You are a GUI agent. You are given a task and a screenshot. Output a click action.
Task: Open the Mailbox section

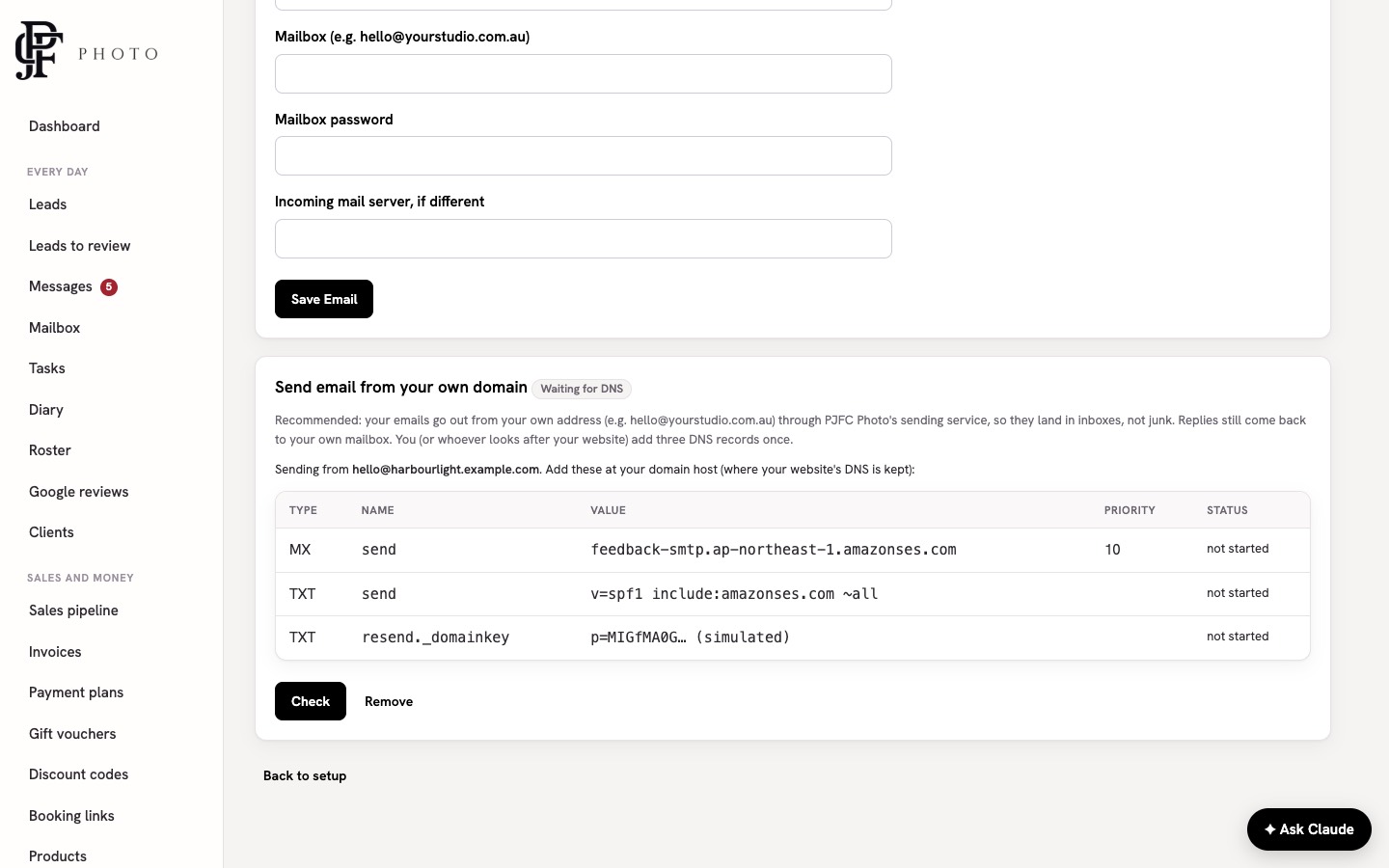[54, 328]
